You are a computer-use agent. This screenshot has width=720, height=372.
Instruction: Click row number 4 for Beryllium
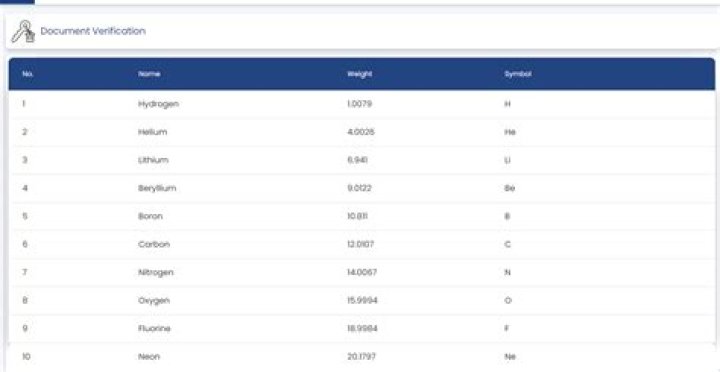pos(25,188)
